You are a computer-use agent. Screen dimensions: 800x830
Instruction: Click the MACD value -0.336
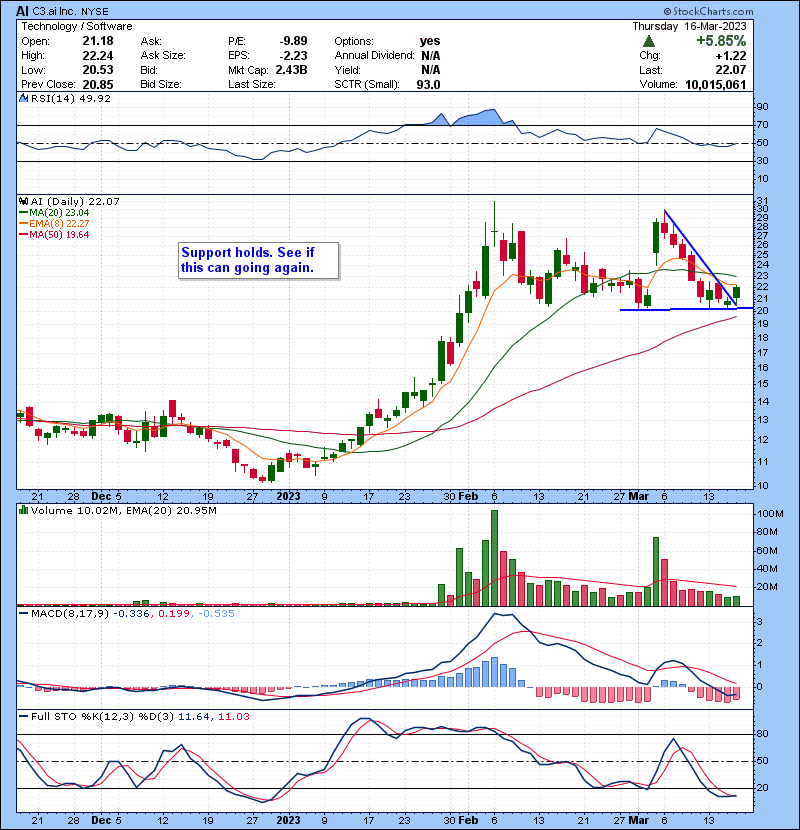click(132, 613)
